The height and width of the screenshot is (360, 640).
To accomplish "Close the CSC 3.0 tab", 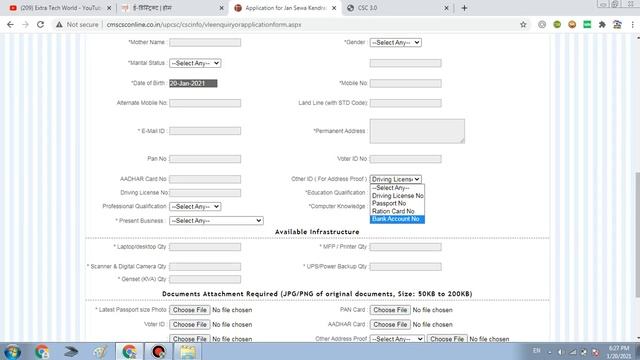I will point(446,8).
